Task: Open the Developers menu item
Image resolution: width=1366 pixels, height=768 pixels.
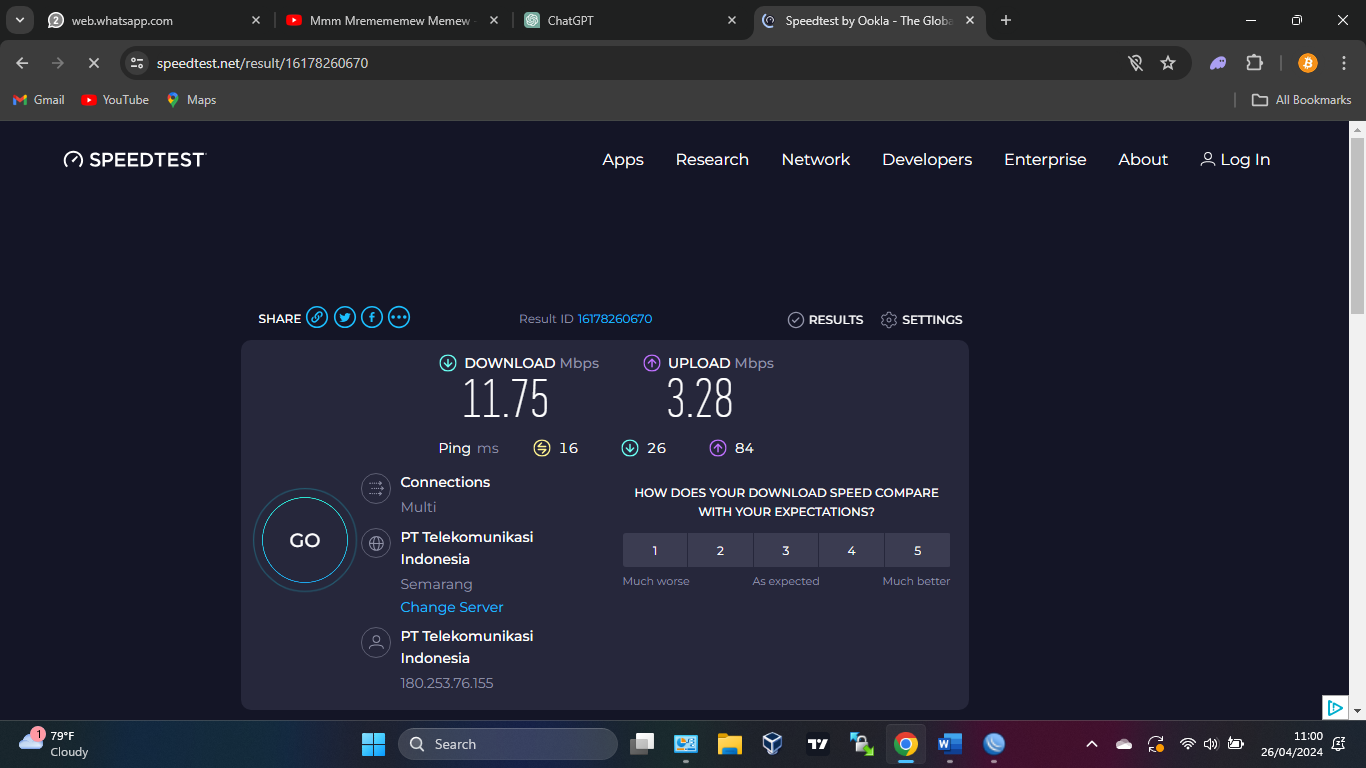Action: pos(927,160)
